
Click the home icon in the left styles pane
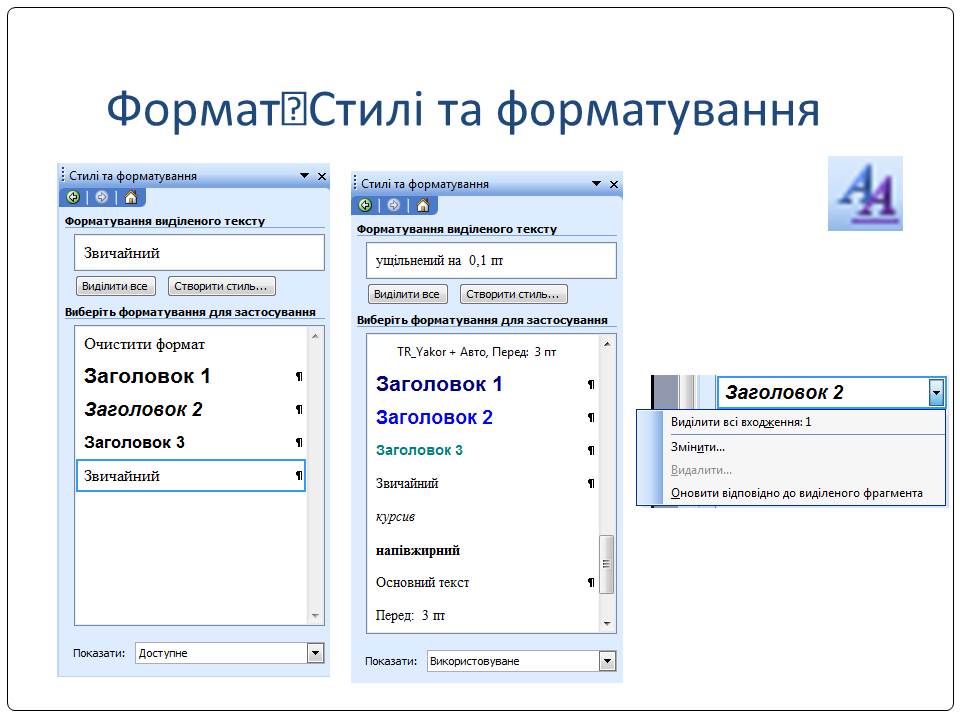pos(130,197)
